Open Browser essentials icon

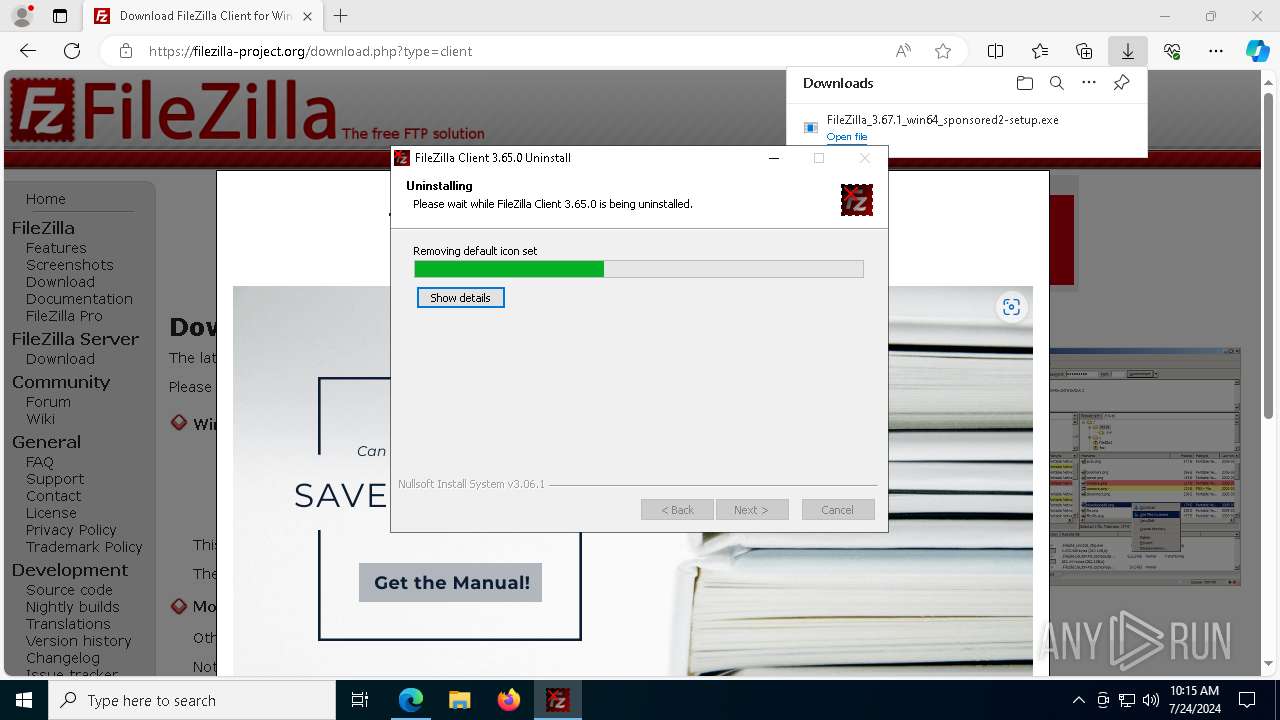coord(1172,51)
